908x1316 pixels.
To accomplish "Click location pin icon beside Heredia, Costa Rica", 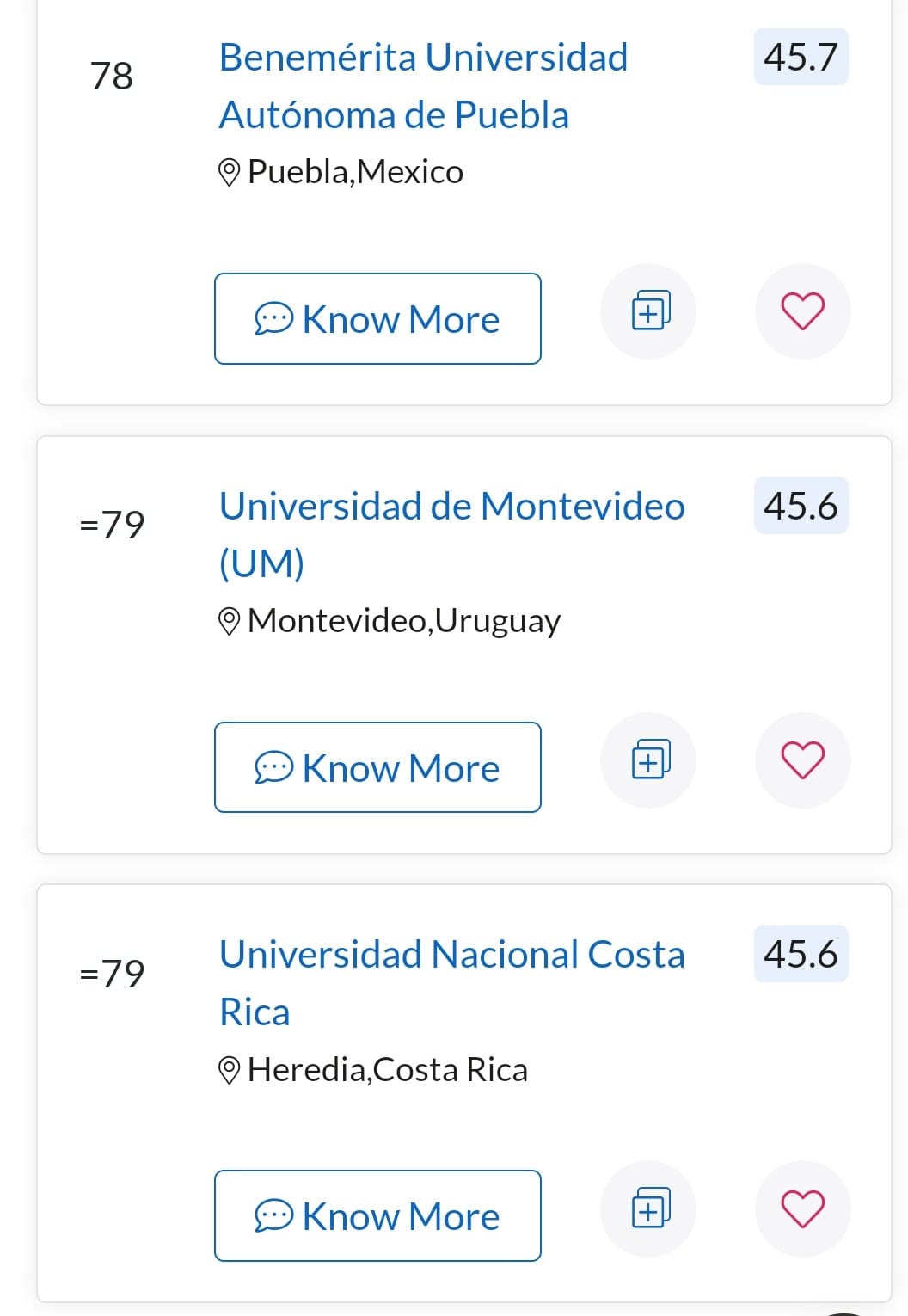I will 229,1070.
